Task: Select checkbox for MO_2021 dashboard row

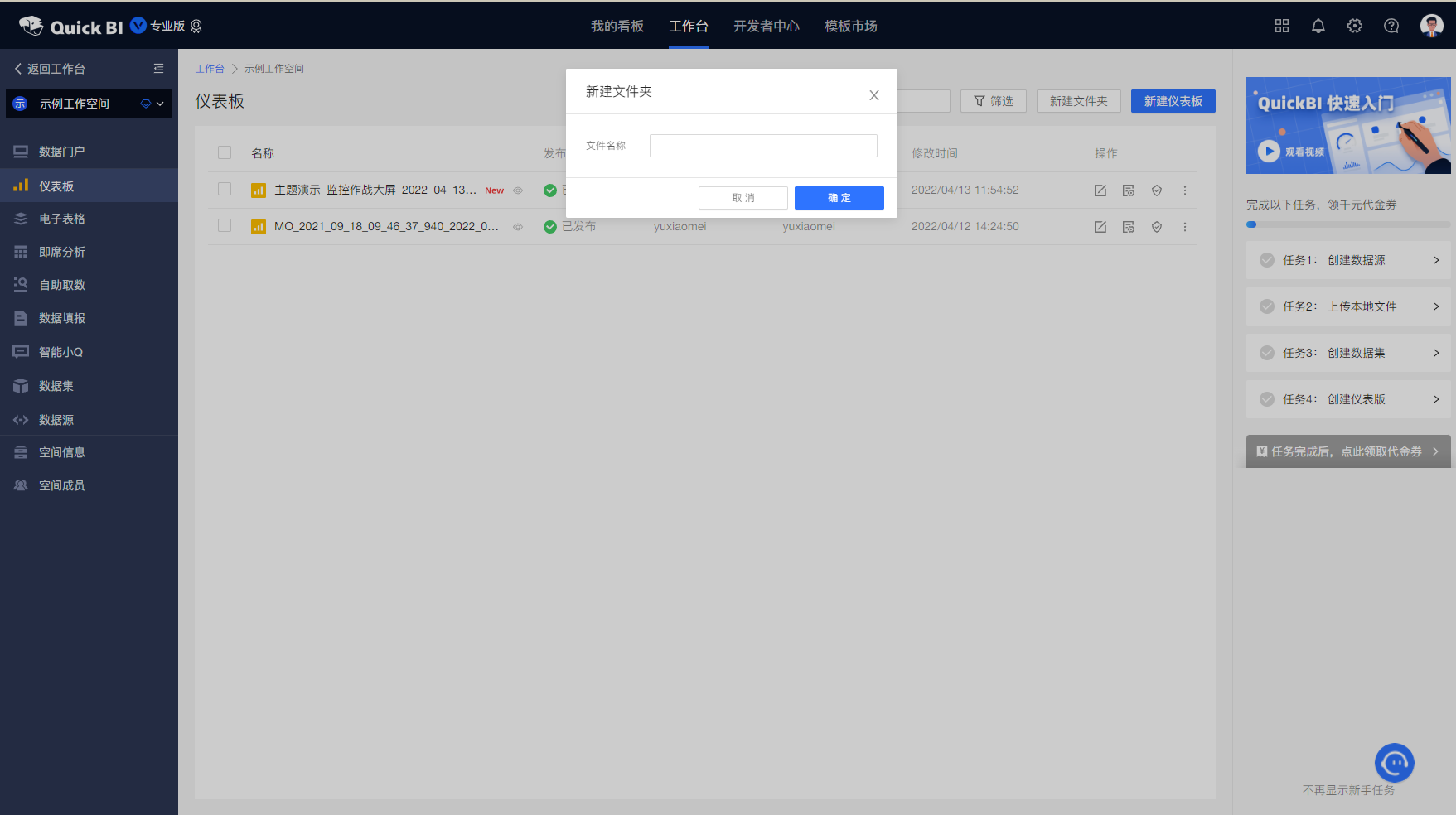Action: [225, 226]
